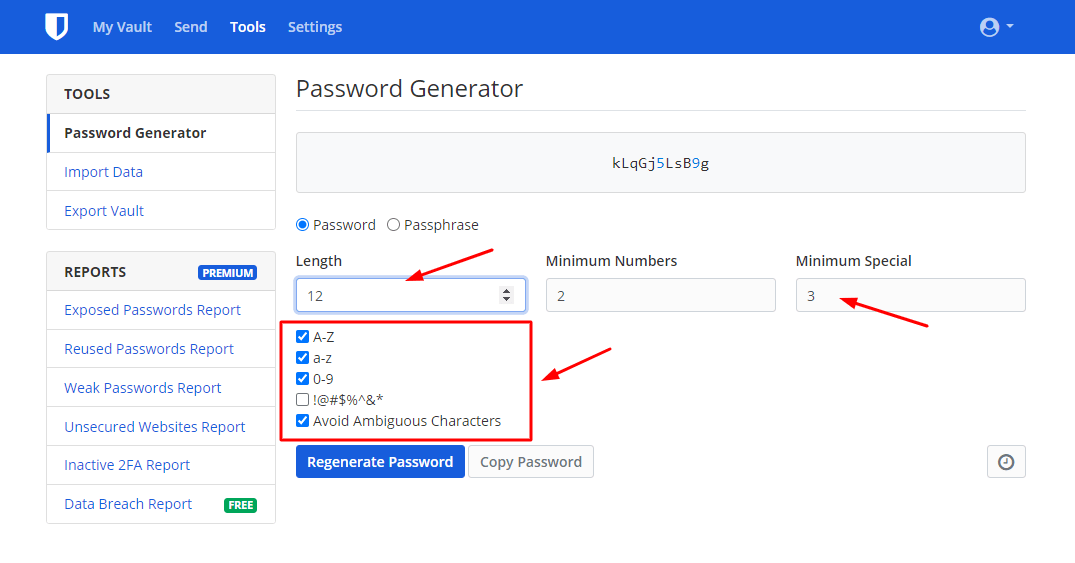Toggle the 0-9 numbers checkbox
The height and width of the screenshot is (563, 1075).
pyautogui.click(x=303, y=379)
